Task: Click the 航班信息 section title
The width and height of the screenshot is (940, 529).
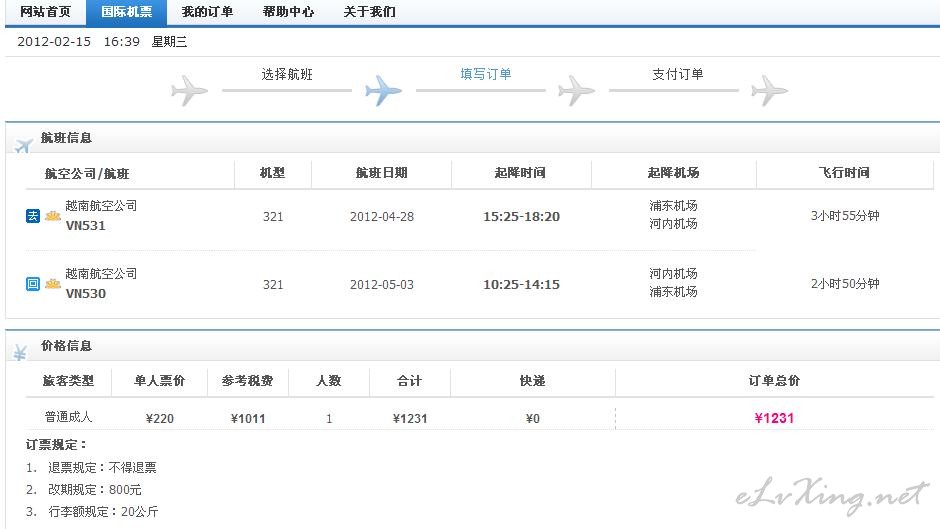Action: [66, 137]
